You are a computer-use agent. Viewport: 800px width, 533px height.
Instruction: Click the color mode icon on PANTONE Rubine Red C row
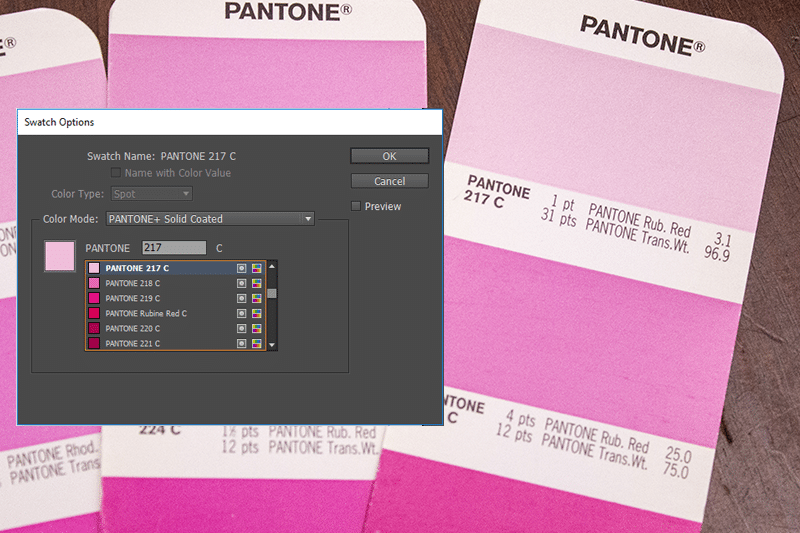(x=256, y=313)
